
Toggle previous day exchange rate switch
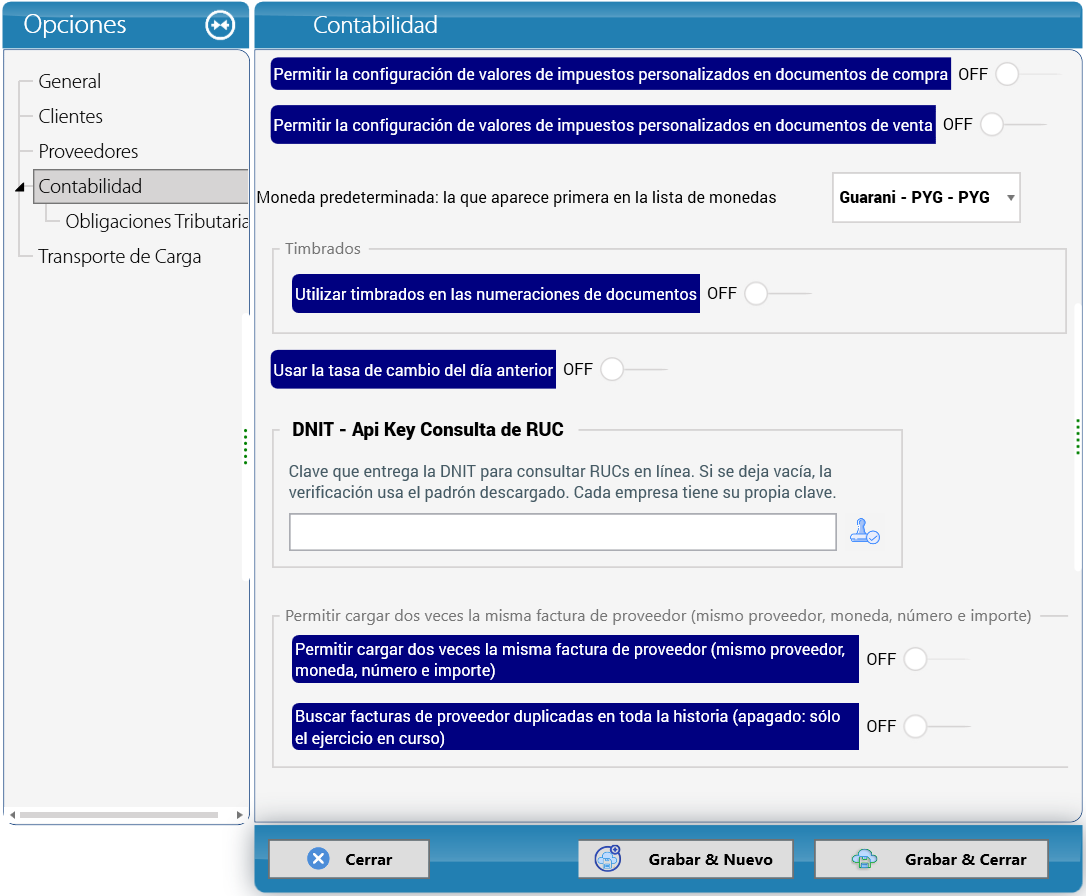(633, 369)
